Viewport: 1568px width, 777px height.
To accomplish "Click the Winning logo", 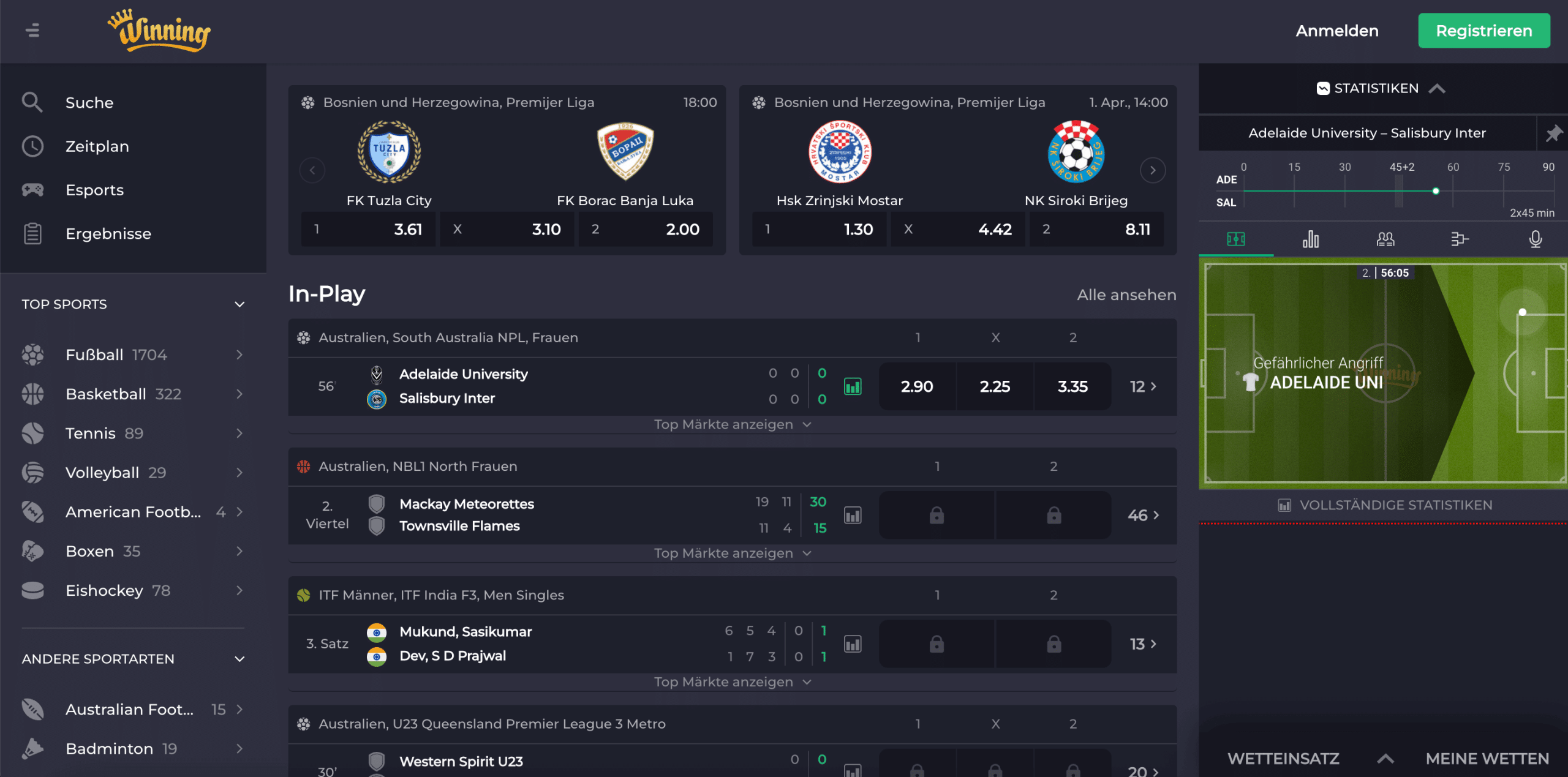I will click(x=159, y=31).
